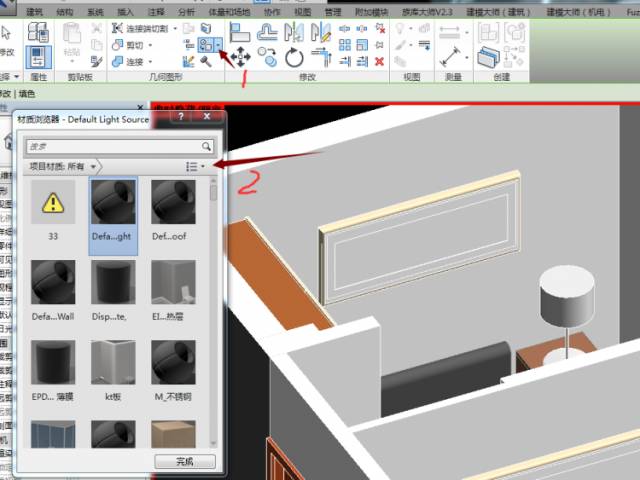Click the material search input field

(x=120, y=146)
